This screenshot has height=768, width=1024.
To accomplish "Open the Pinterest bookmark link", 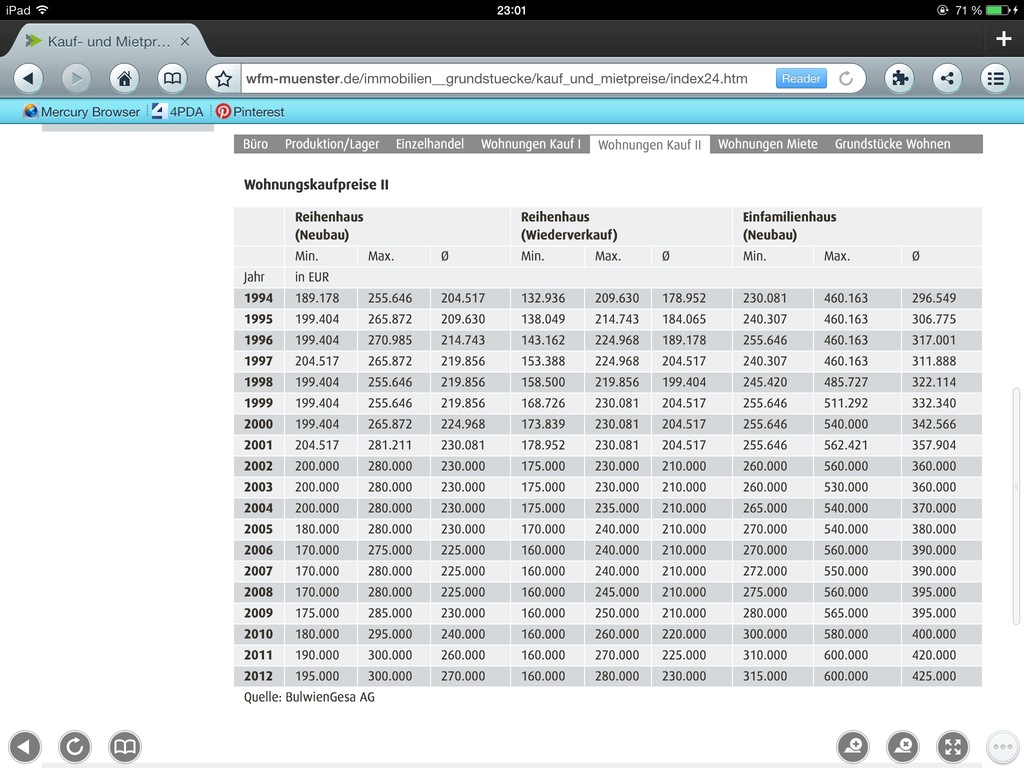I will click(x=250, y=112).
